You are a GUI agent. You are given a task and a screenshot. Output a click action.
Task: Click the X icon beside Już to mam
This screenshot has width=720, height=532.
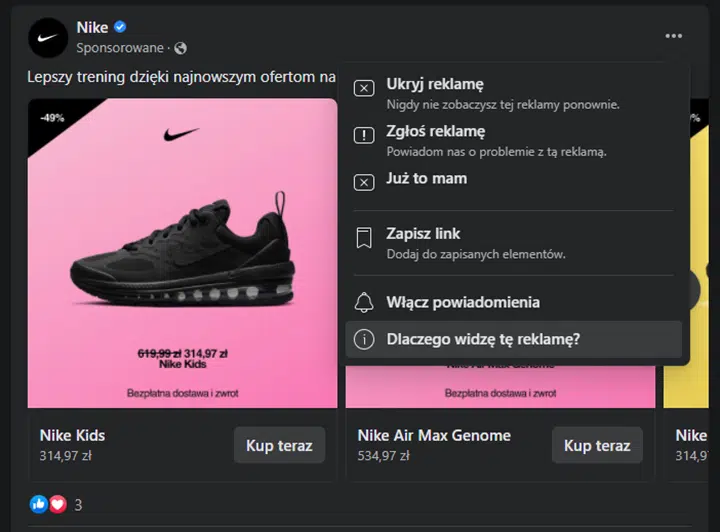point(364,182)
